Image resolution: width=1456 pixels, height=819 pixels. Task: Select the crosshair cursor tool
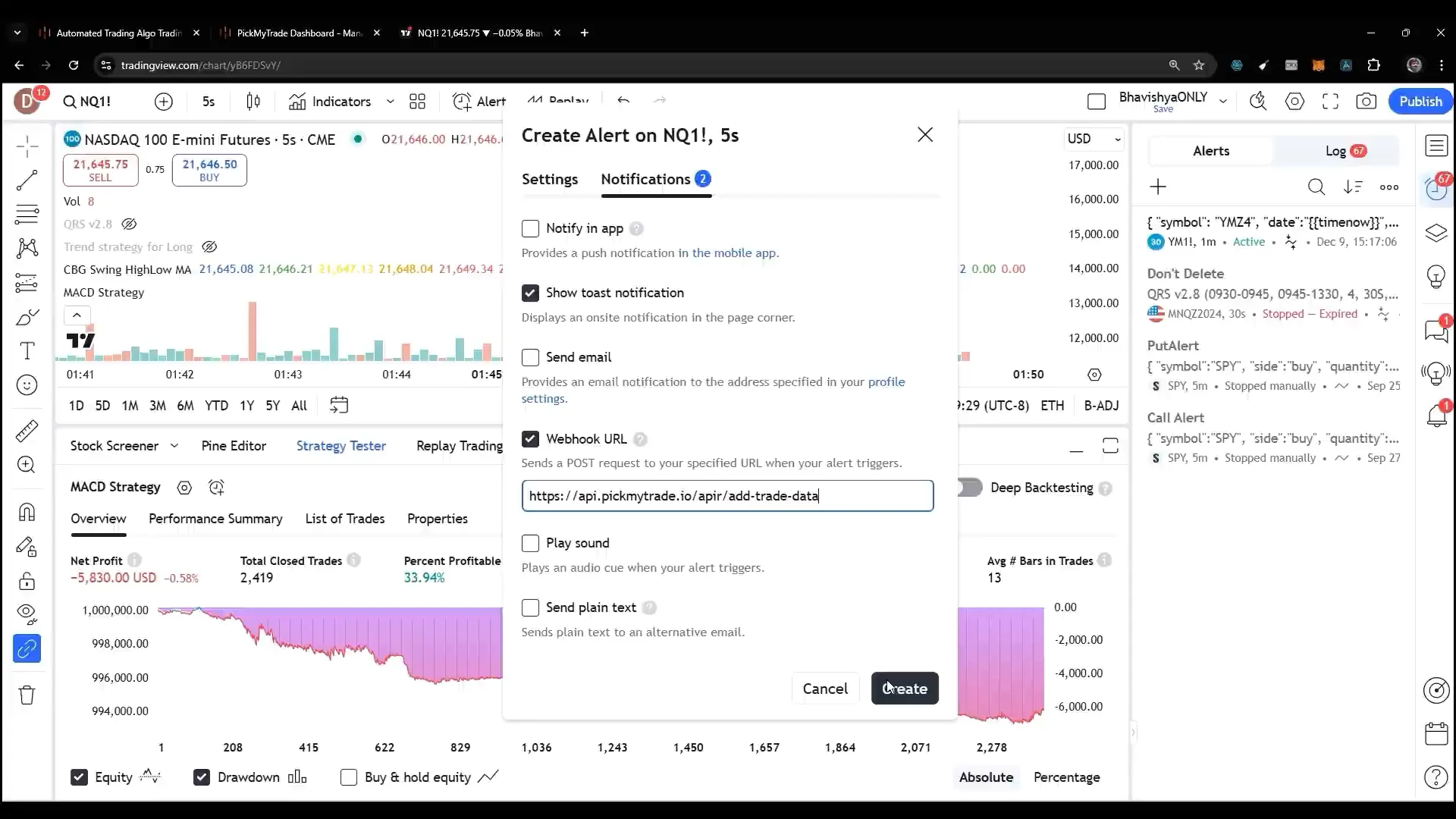pos(27,146)
